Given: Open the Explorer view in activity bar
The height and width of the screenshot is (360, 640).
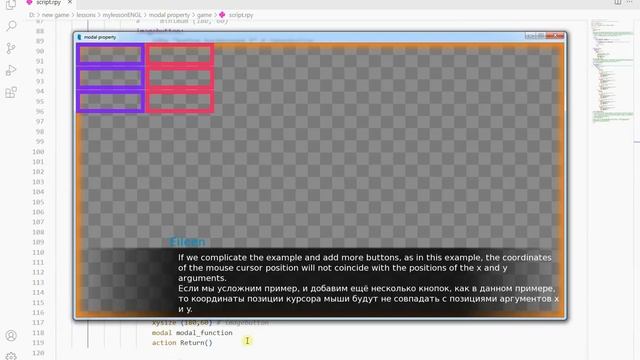Looking at the screenshot, I should tap(11, 4).
